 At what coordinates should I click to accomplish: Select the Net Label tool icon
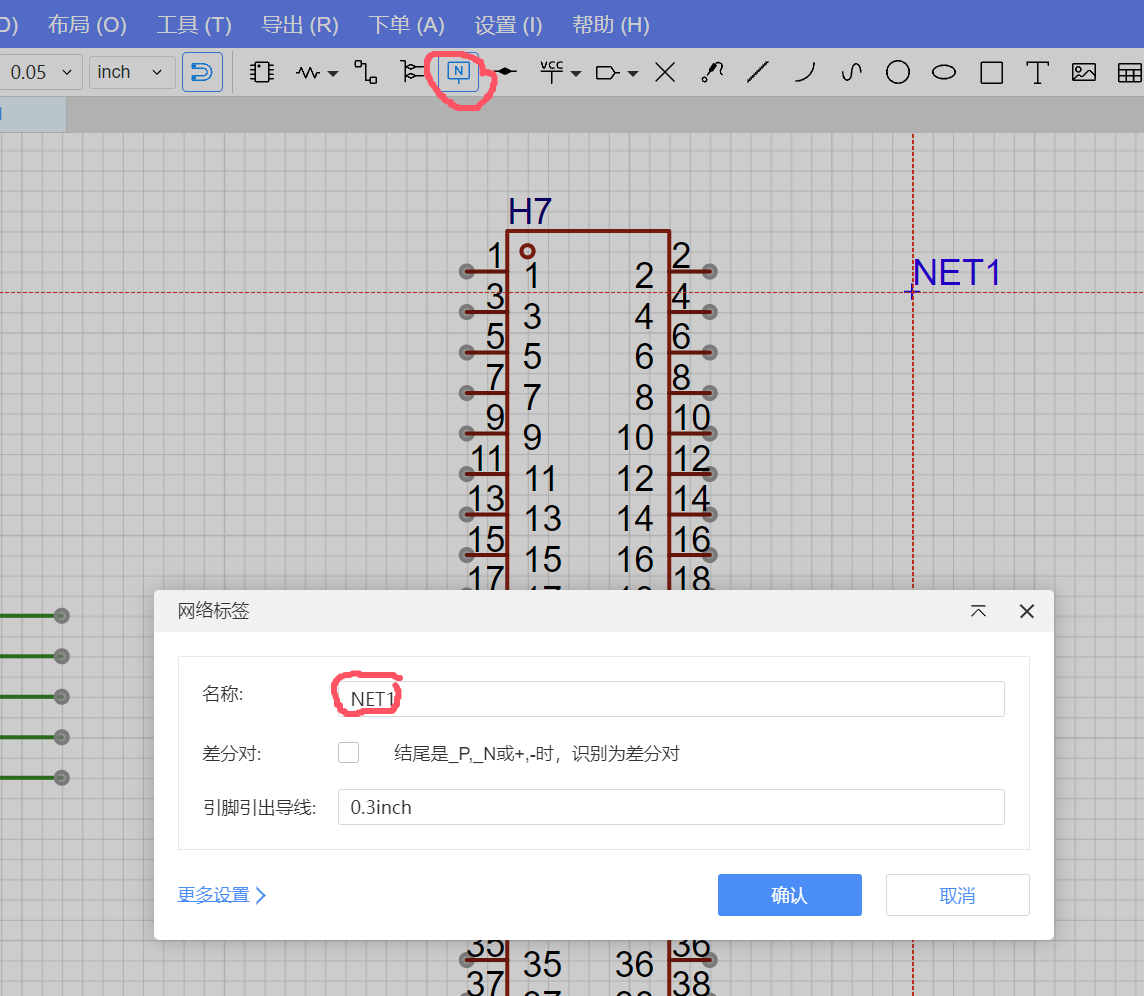[x=458, y=72]
